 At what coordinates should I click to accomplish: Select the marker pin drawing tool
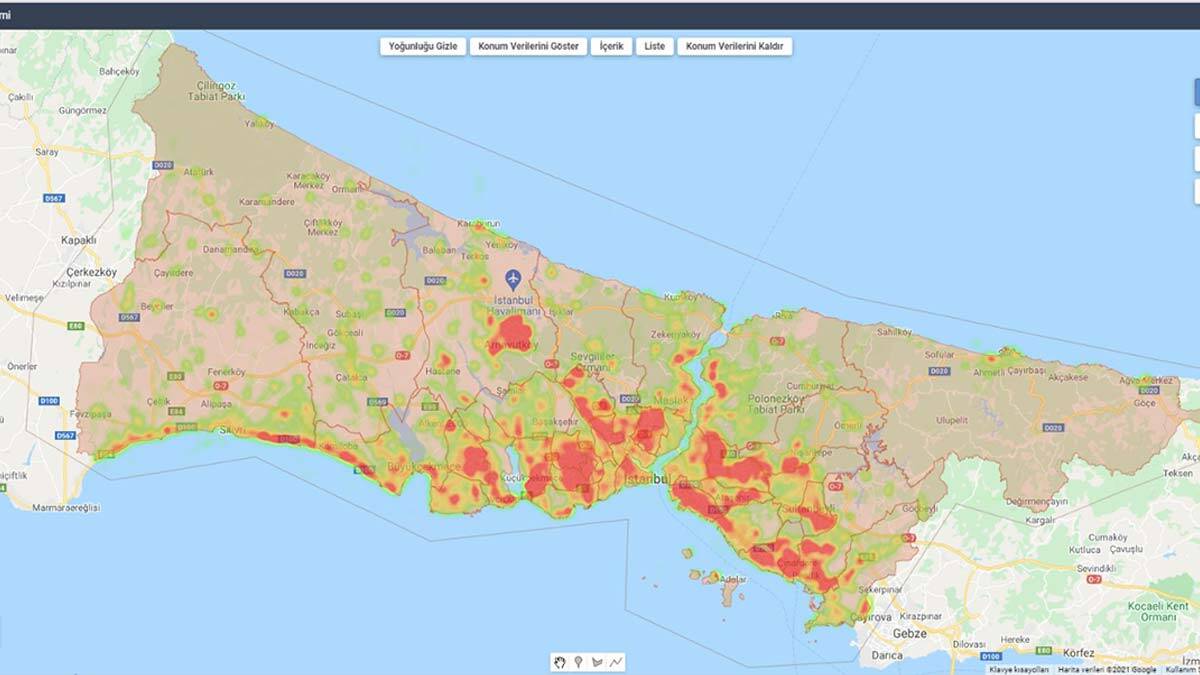pyautogui.click(x=578, y=662)
